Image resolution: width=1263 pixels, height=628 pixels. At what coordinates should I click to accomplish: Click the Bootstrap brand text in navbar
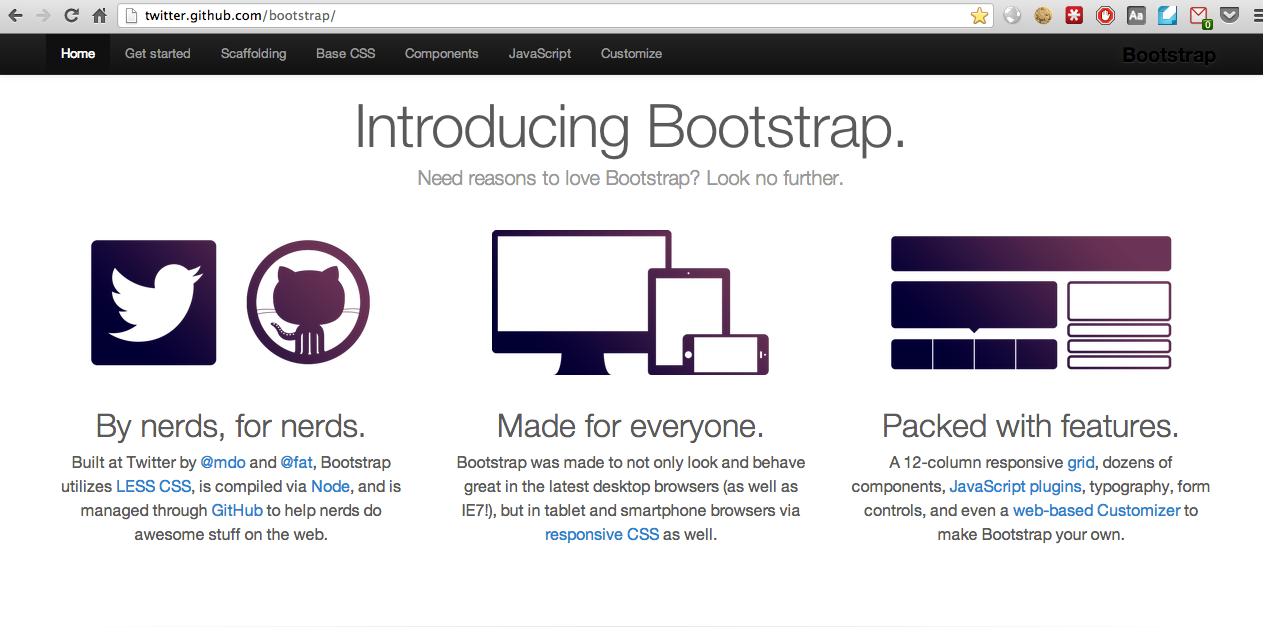[1168, 55]
